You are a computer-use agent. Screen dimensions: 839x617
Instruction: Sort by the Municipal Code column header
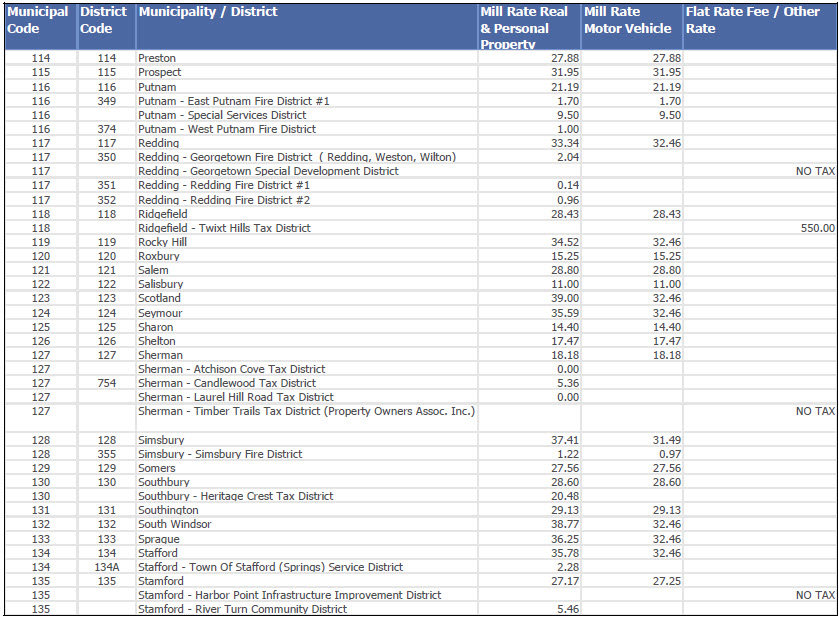click(x=37, y=20)
